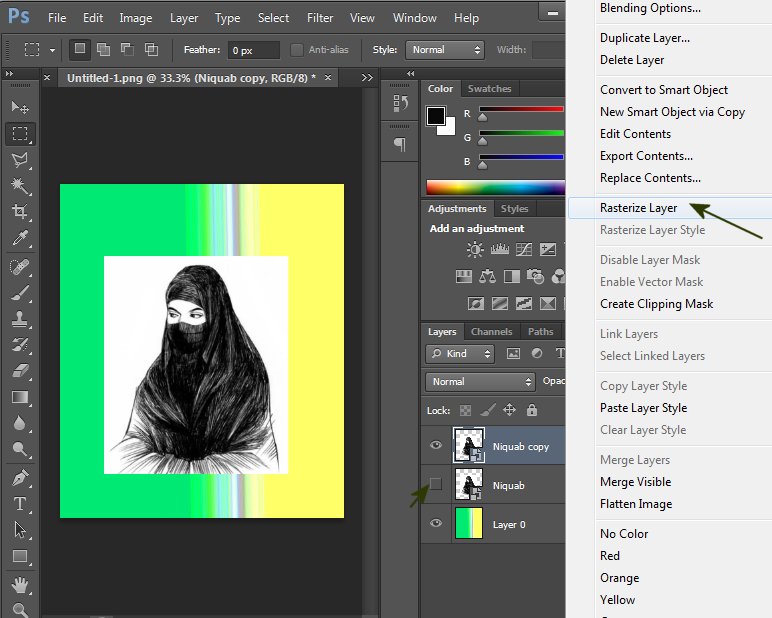The width and height of the screenshot is (772, 618).
Task: Hide the Niquab copy layer
Action: coord(435,447)
